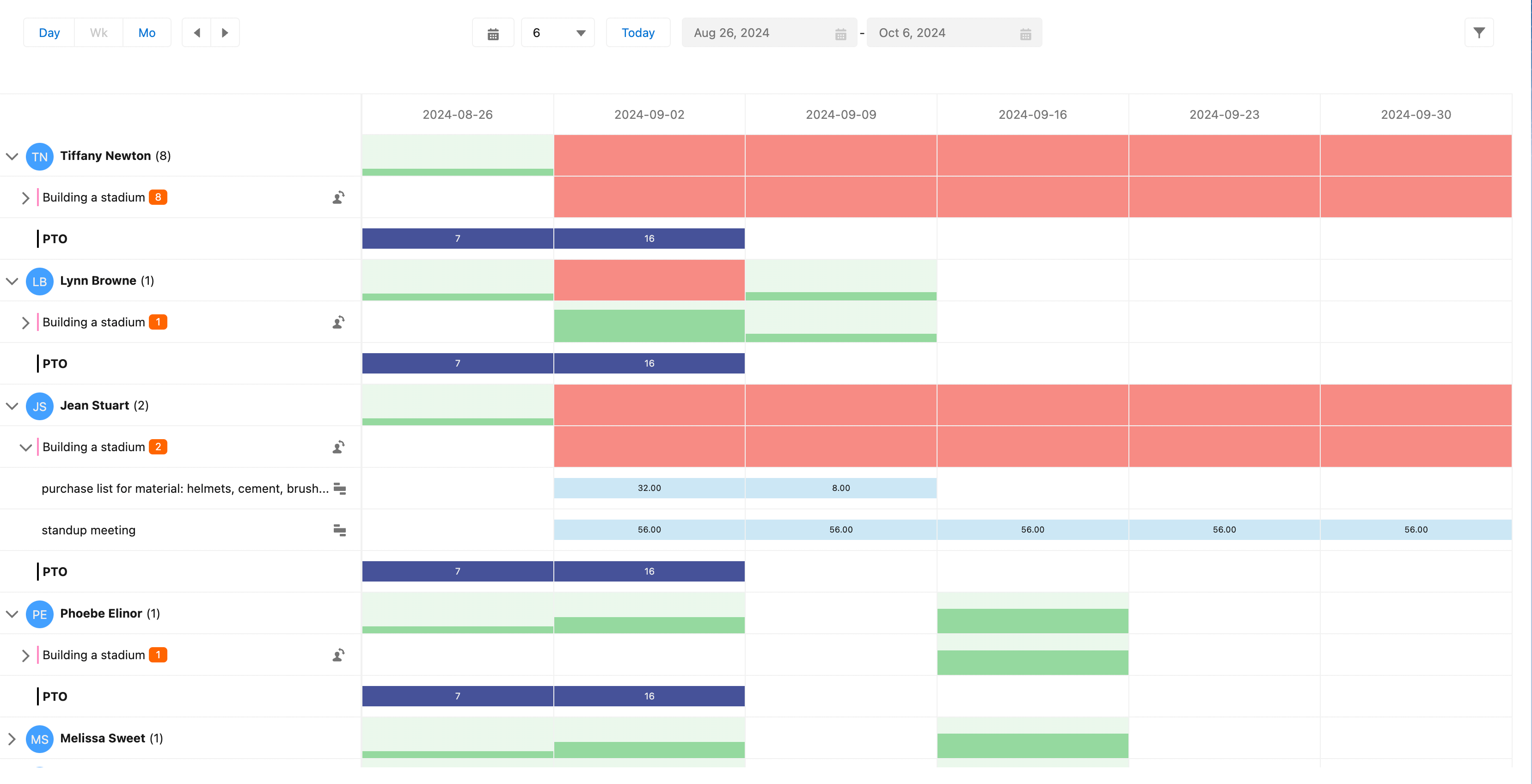
Task: Click Lynn Browne's red overallocated 2024-09-02 cell
Action: [650, 280]
